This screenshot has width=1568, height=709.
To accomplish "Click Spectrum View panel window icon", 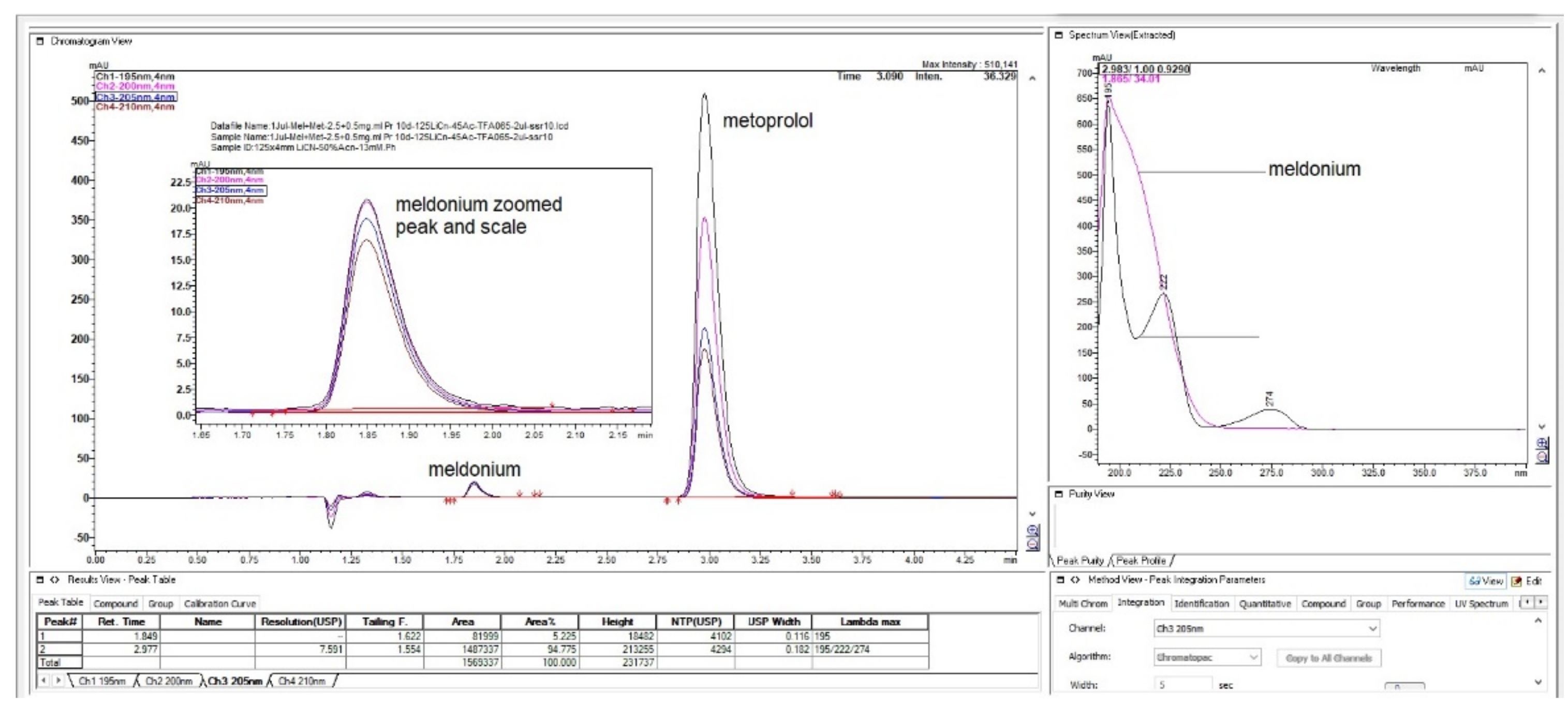I will tap(1058, 35).
